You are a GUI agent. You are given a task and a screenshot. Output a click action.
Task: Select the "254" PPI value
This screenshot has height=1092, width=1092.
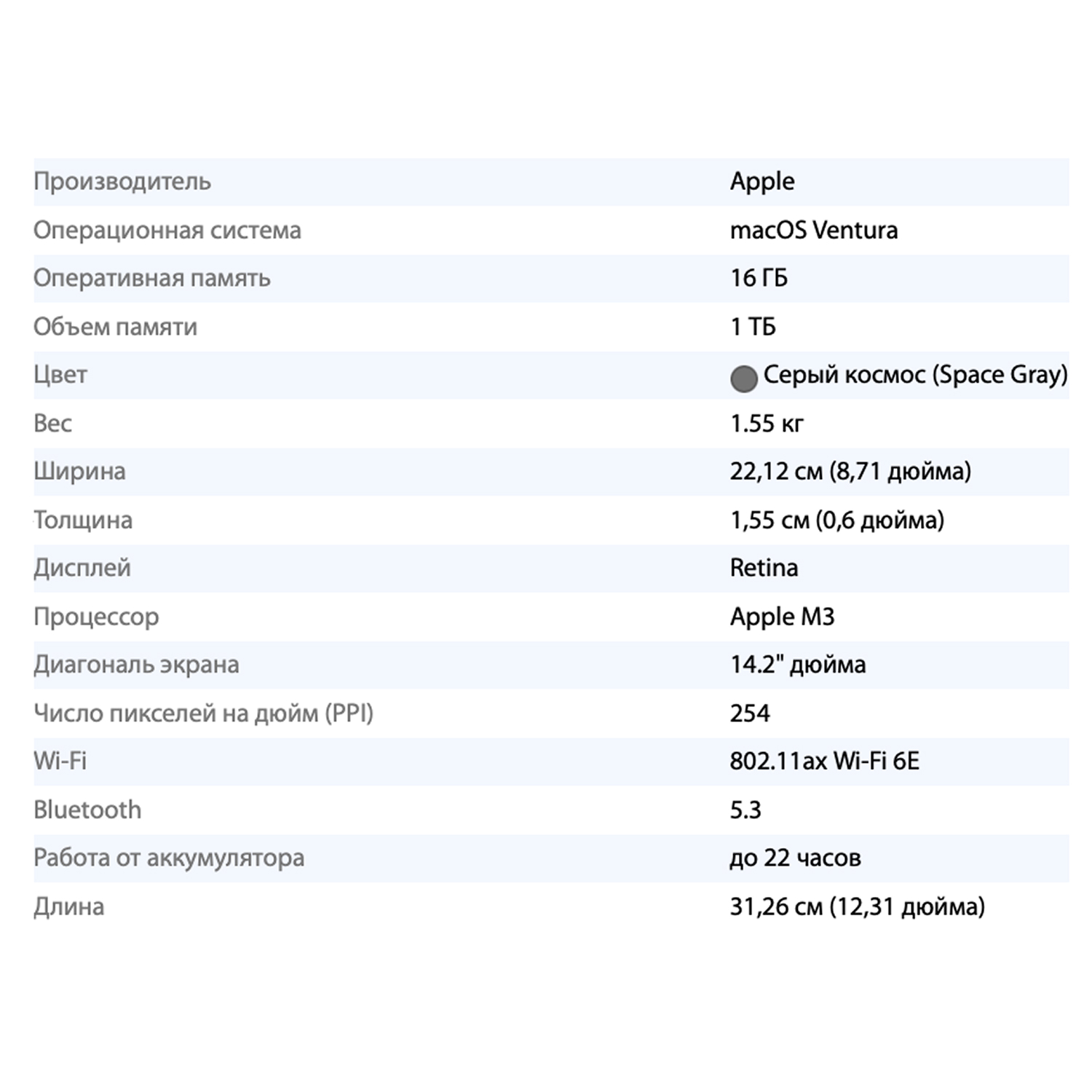point(749,713)
